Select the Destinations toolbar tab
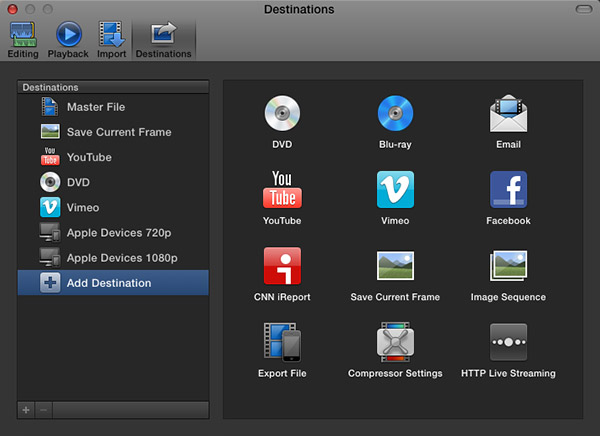Screen dimensions: 600x436 pyautogui.click(x=164, y=40)
